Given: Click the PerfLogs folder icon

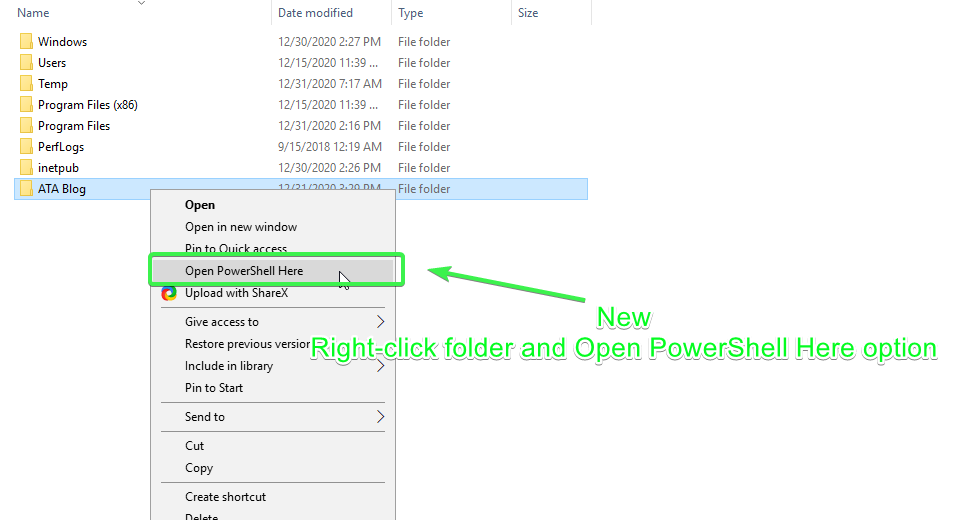Looking at the screenshot, I should coord(26,147).
